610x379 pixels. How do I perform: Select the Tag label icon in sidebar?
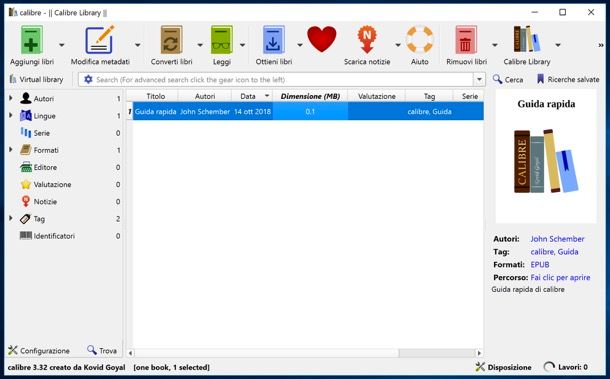(x=25, y=219)
